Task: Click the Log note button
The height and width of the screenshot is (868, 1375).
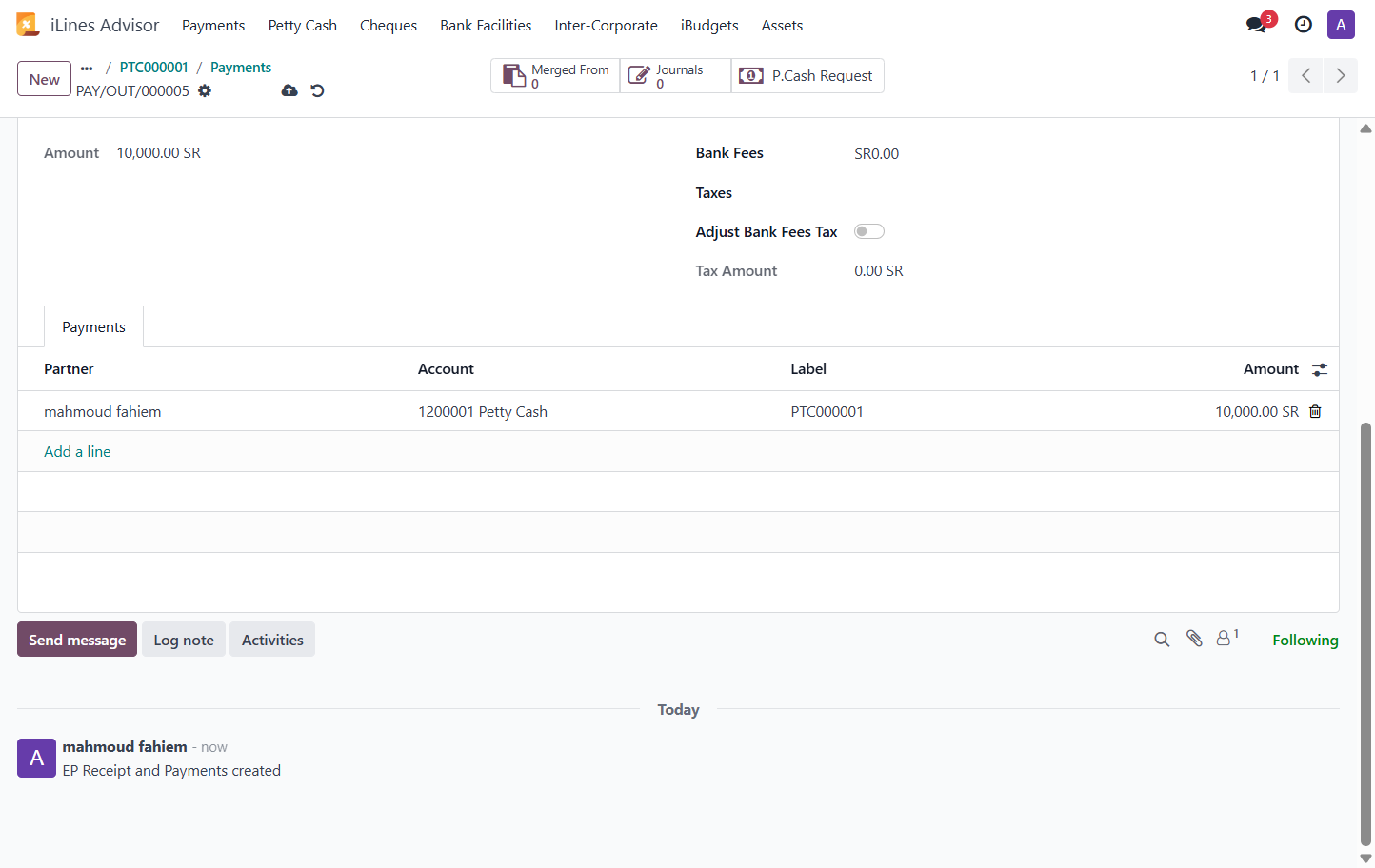Action: coord(184,640)
